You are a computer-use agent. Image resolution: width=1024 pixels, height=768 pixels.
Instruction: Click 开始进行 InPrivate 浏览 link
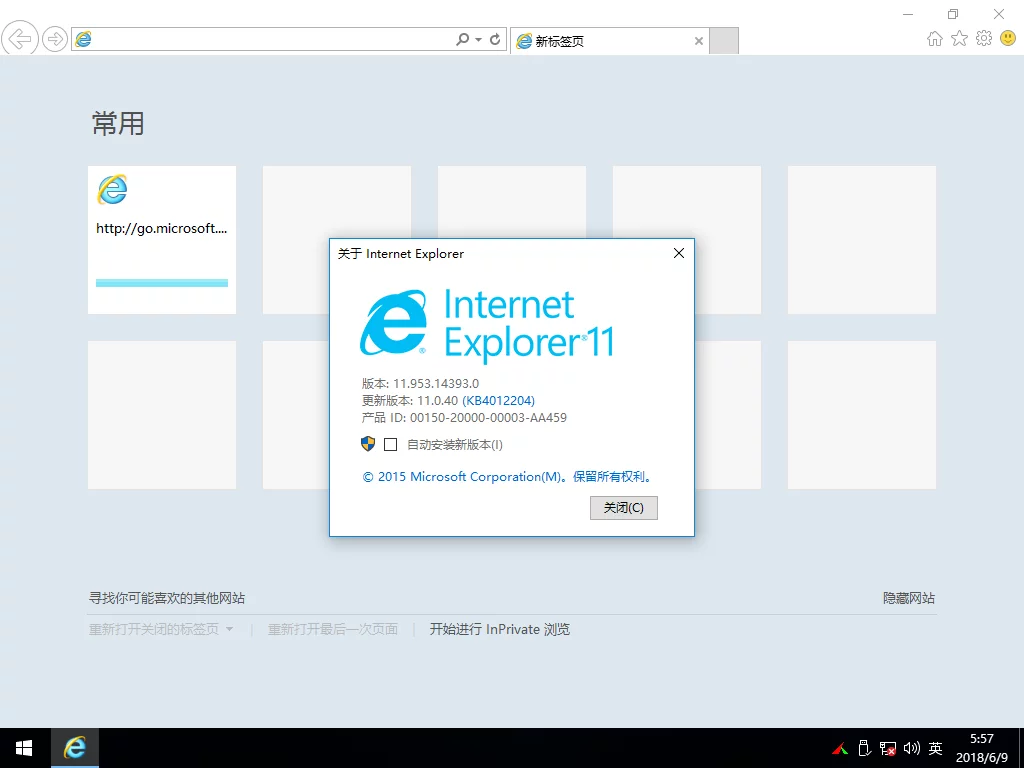(x=499, y=629)
